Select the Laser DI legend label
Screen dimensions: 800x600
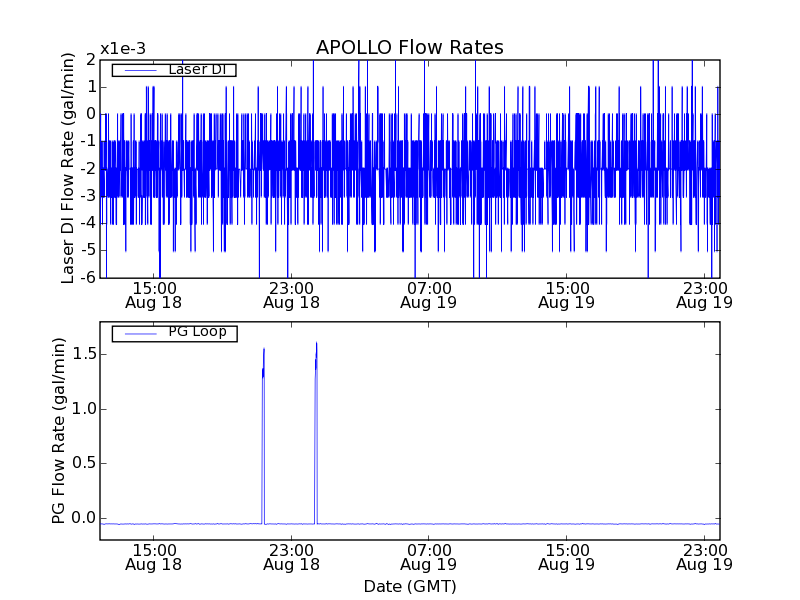point(201,69)
